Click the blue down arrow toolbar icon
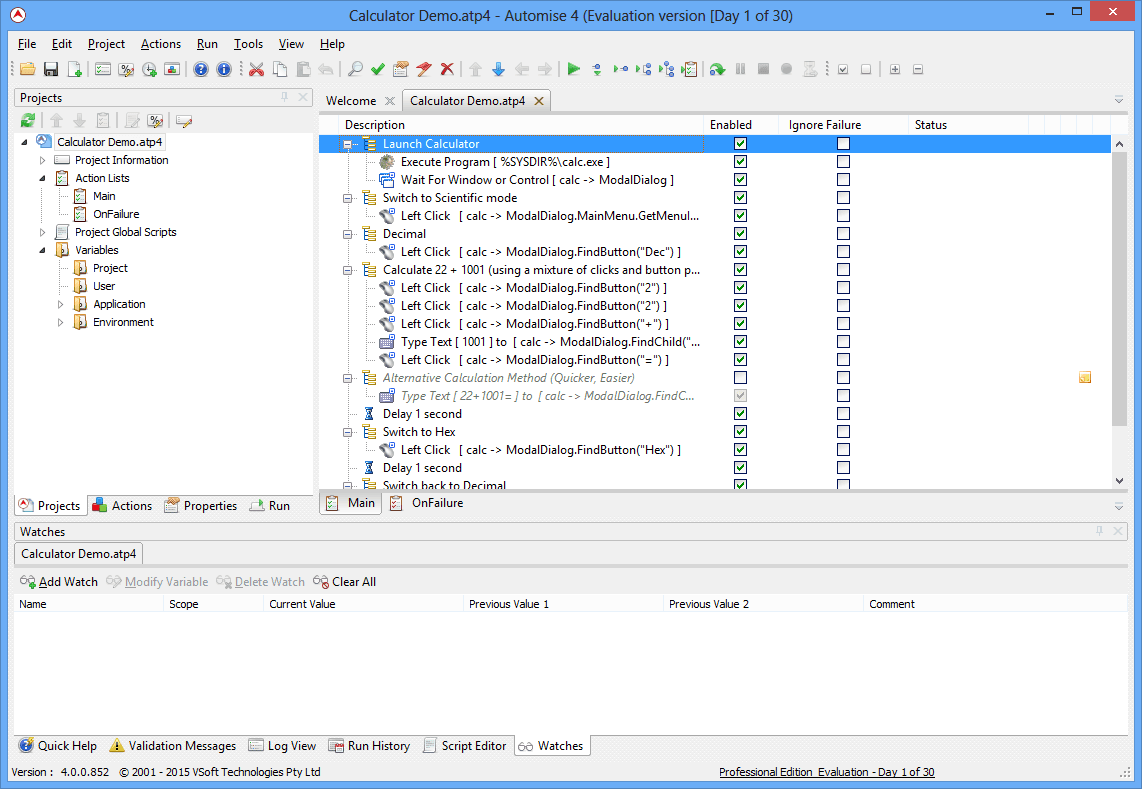The image size is (1142, 789). pyautogui.click(x=498, y=69)
